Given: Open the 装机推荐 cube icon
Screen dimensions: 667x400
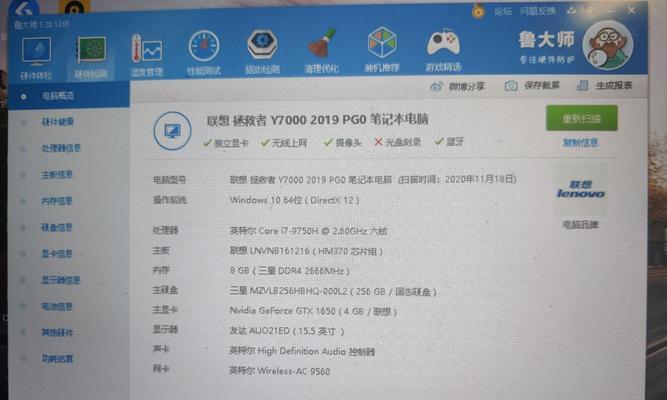Looking at the screenshot, I should 382,50.
